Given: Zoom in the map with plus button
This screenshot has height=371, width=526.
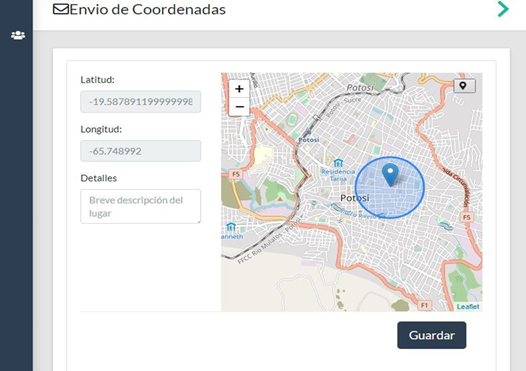Looking at the screenshot, I should [239, 89].
